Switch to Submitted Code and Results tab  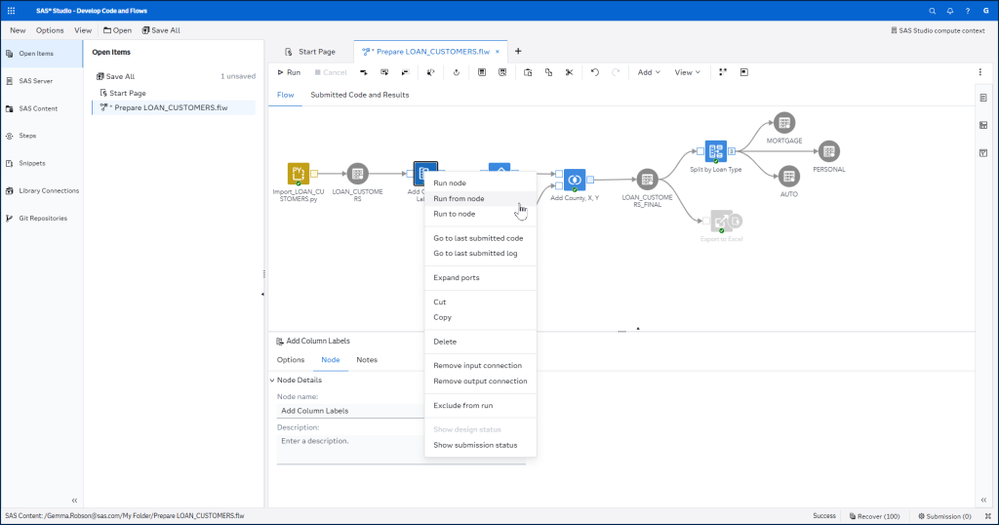359,95
